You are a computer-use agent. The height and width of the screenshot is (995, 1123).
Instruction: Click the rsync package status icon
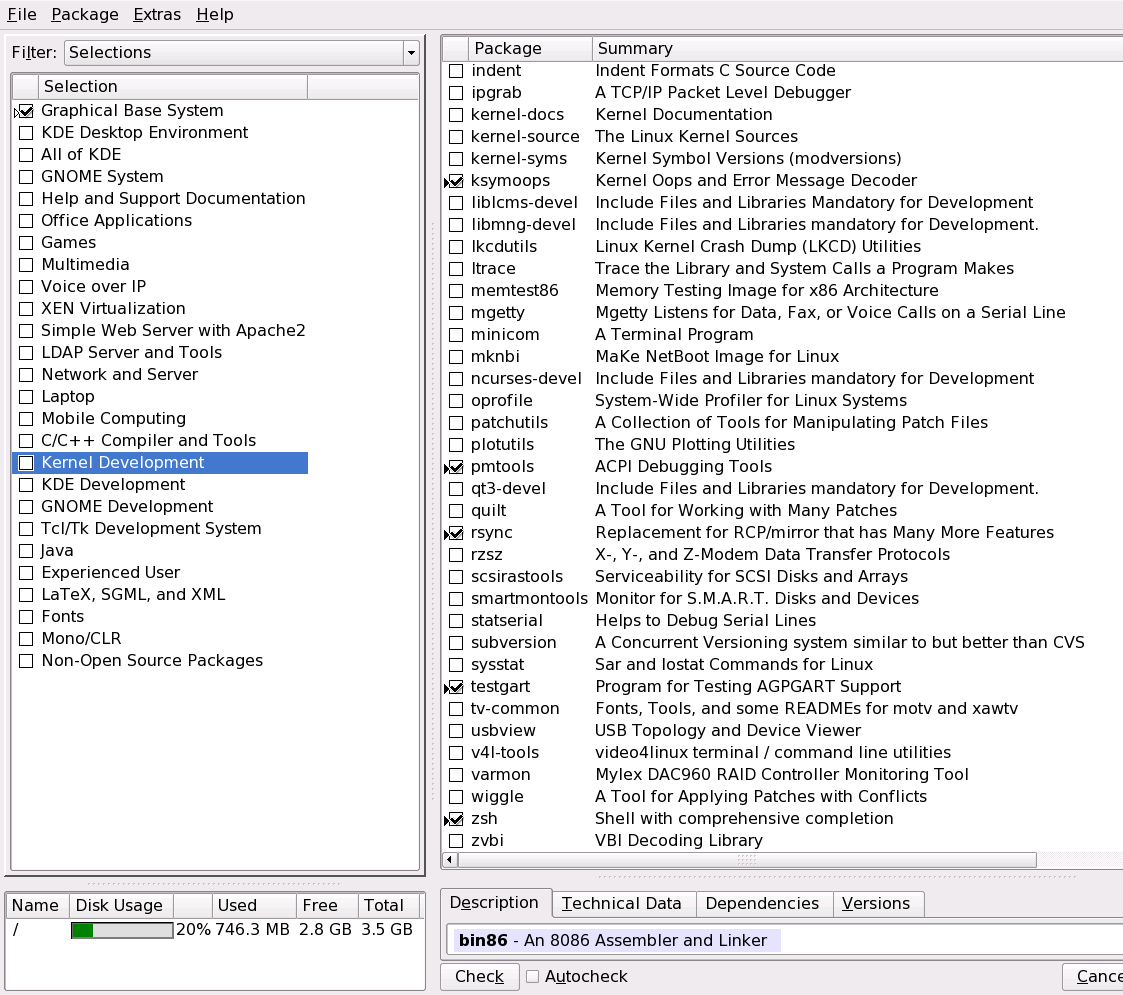(455, 533)
